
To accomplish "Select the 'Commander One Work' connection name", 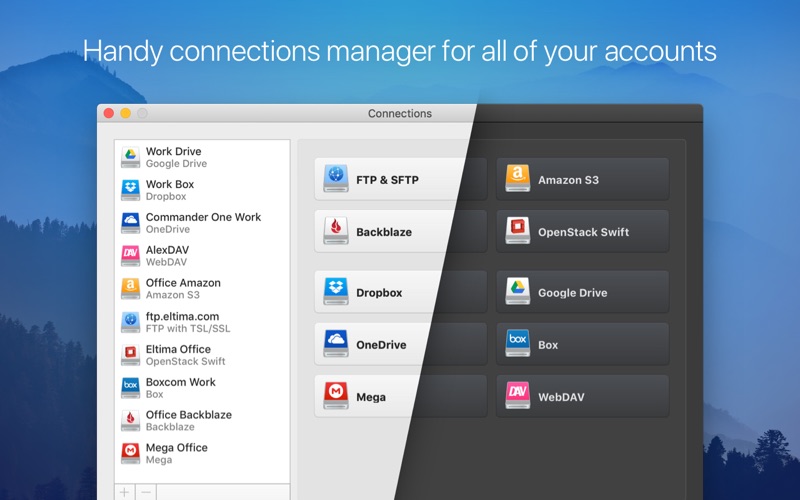I will pos(204,217).
